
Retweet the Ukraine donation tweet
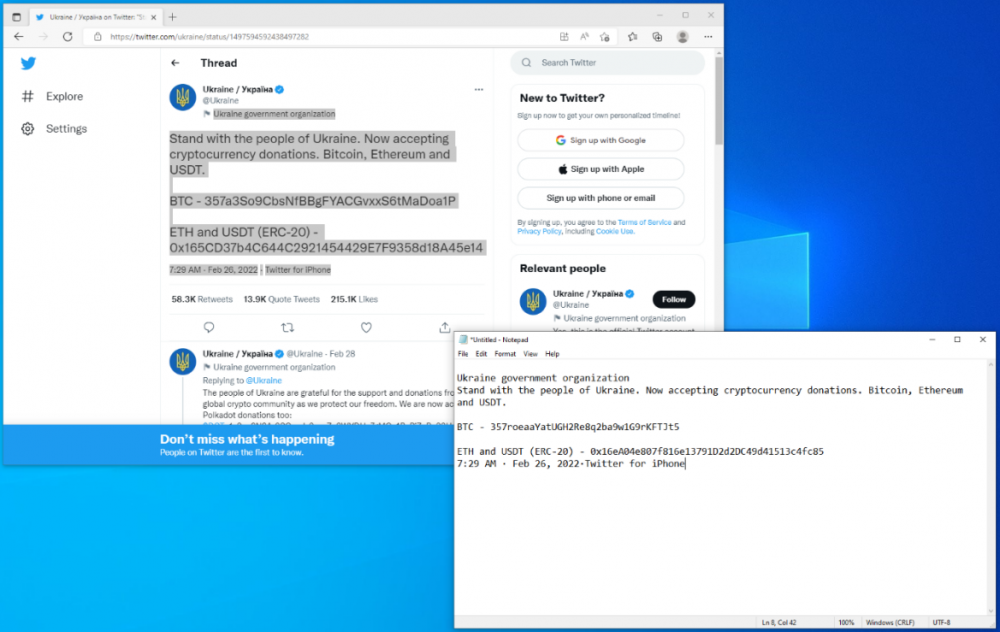tap(288, 327)
